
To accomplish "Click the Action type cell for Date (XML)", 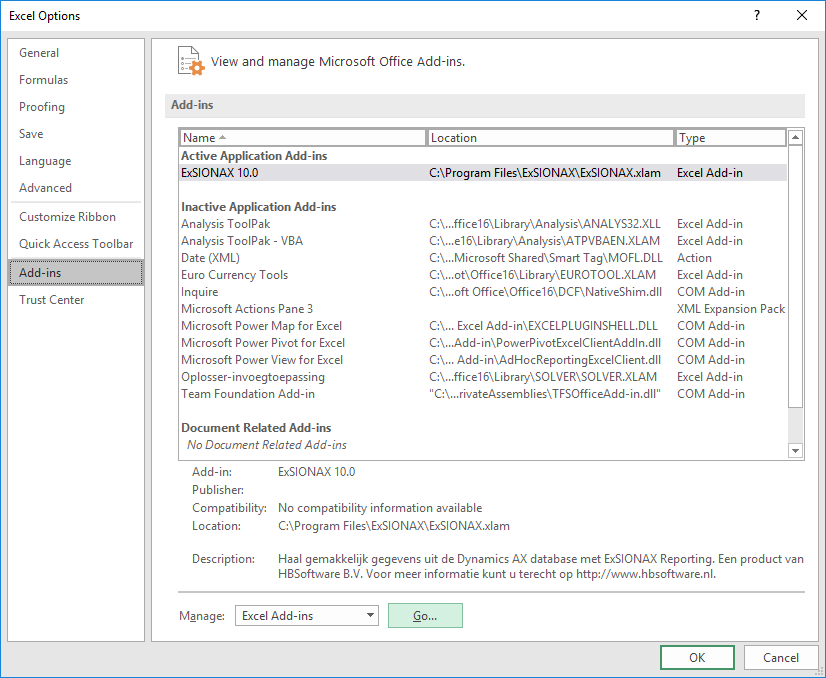I will tap(694, 258).
